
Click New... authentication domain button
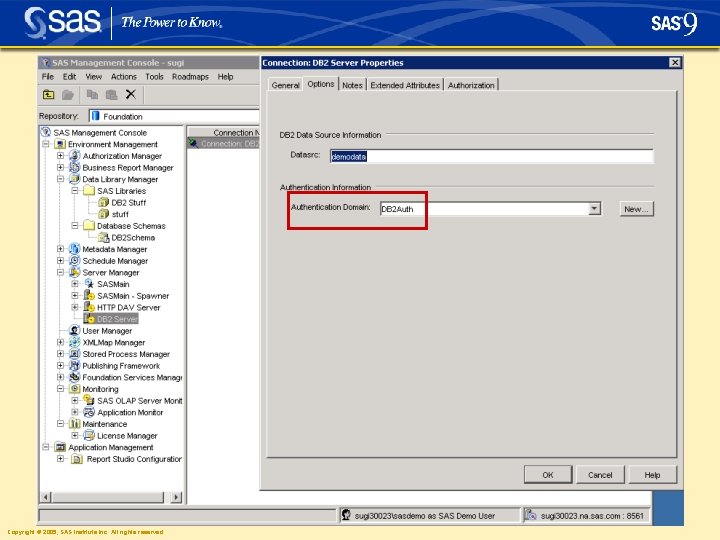(636, 209)
